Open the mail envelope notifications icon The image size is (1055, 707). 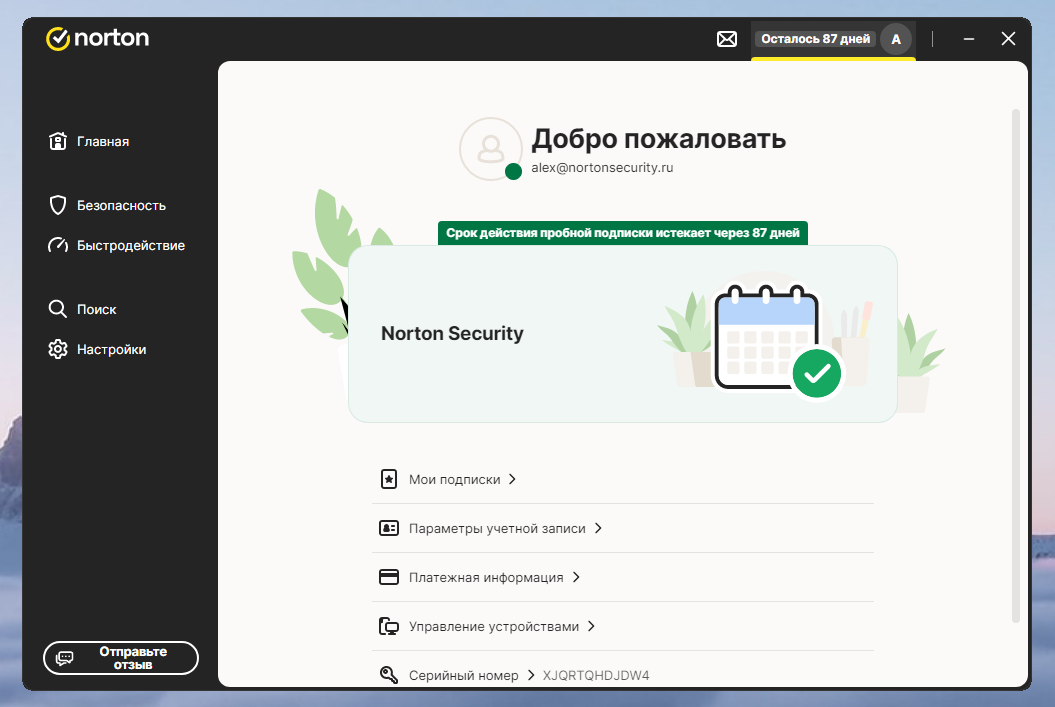pyautogui.click(x=727, y=39)
